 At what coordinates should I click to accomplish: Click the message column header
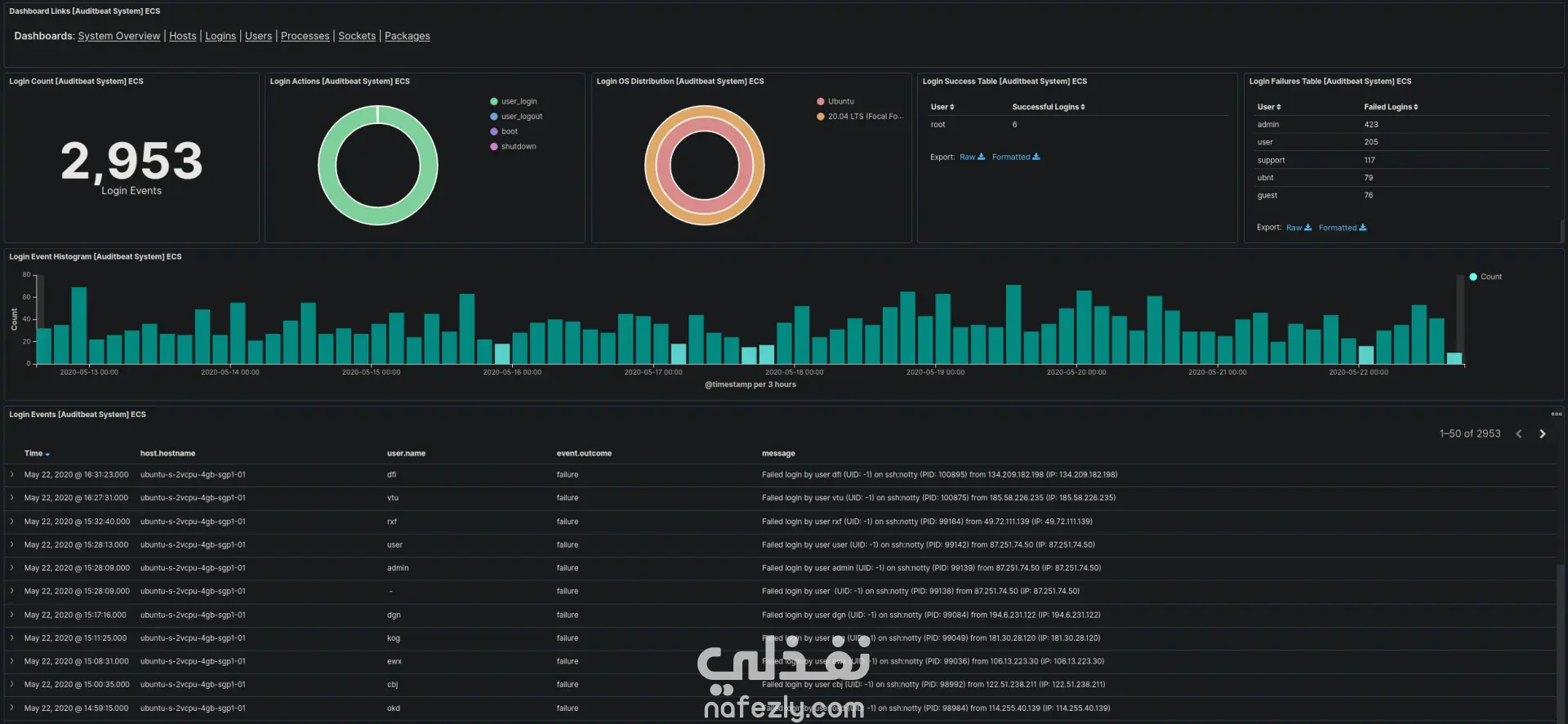point(778,454)
